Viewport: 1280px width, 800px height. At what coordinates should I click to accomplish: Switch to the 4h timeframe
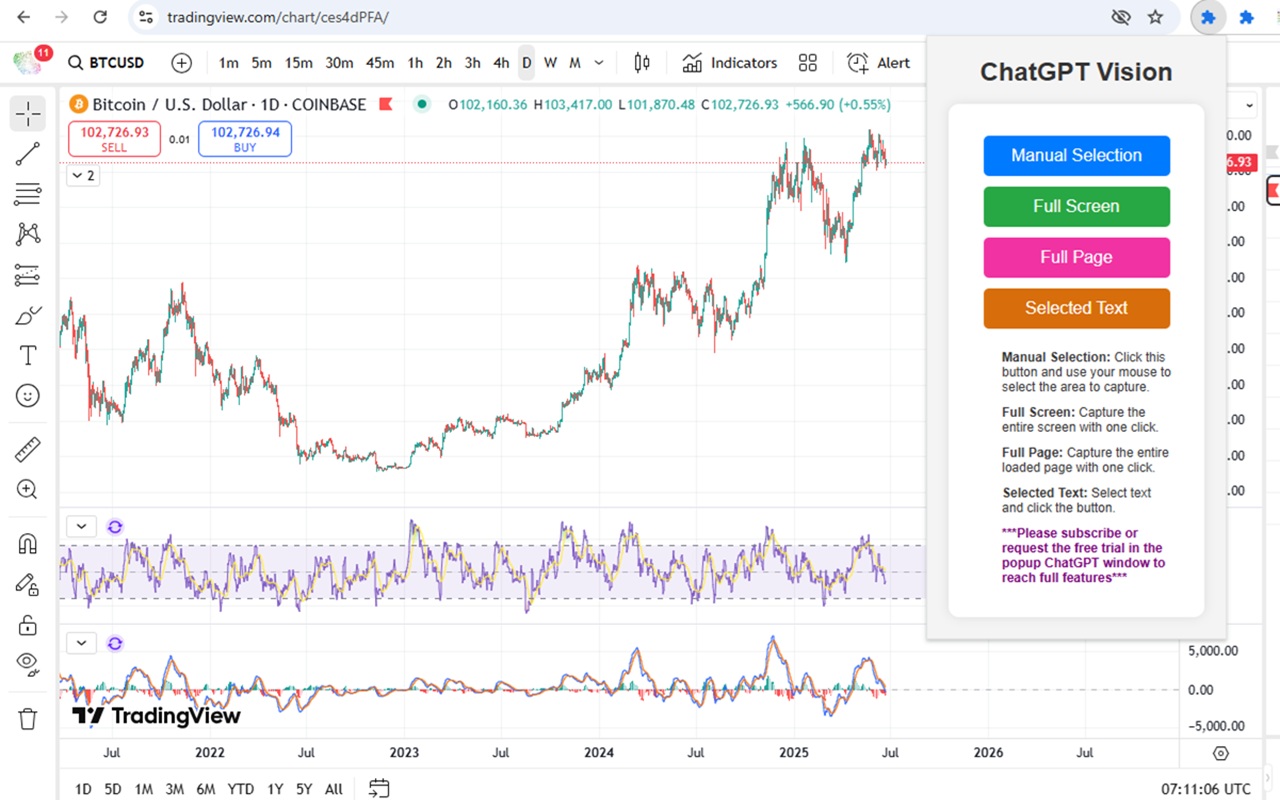point(501,63)
